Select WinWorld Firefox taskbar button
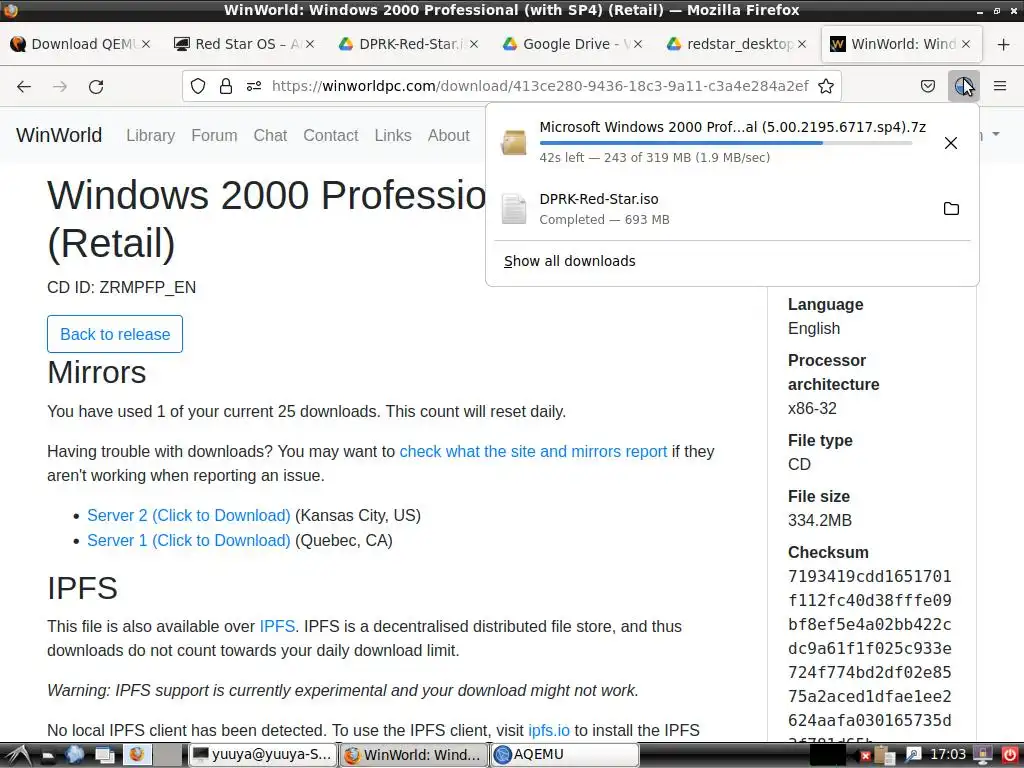Screen dimensions: 1024x768 [414, 755]
